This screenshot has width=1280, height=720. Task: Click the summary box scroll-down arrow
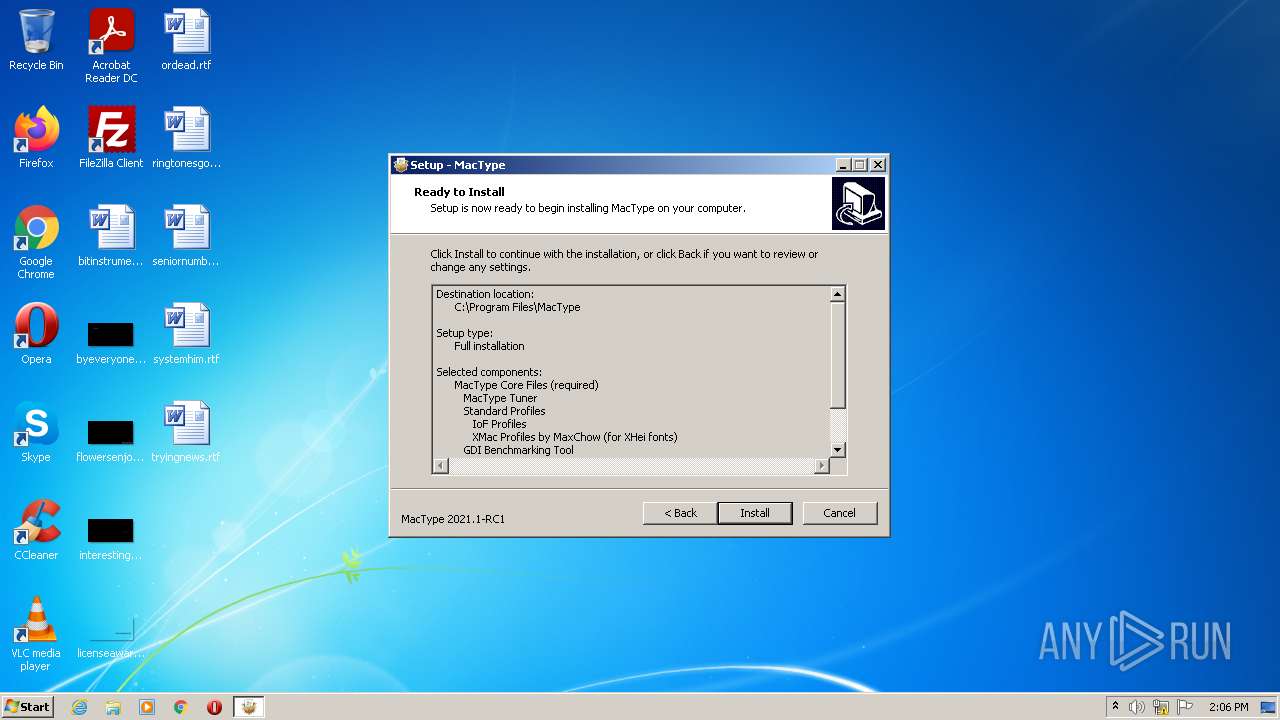[x=838, y=449]
